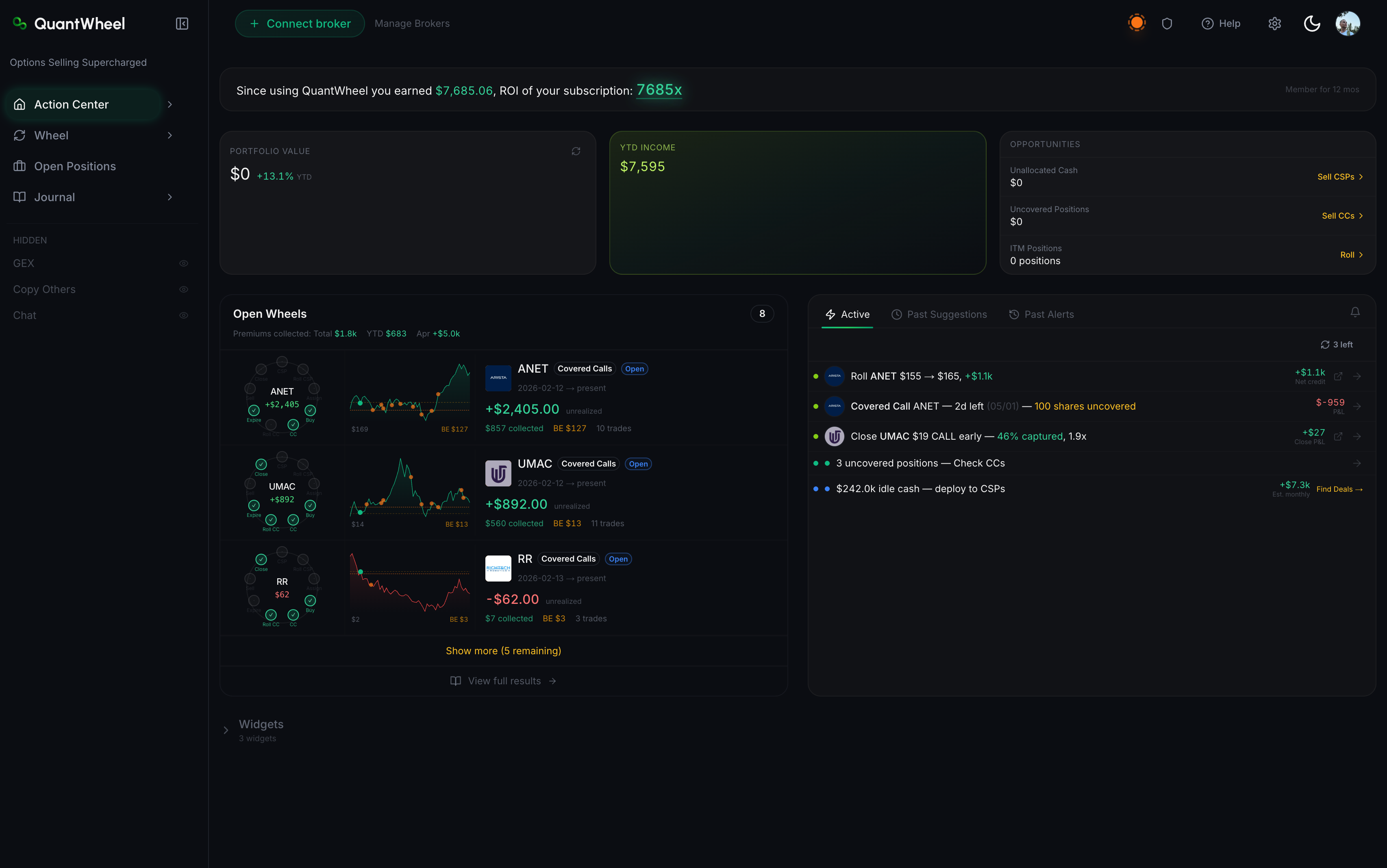Switch to the Active tab

[847, 315]
